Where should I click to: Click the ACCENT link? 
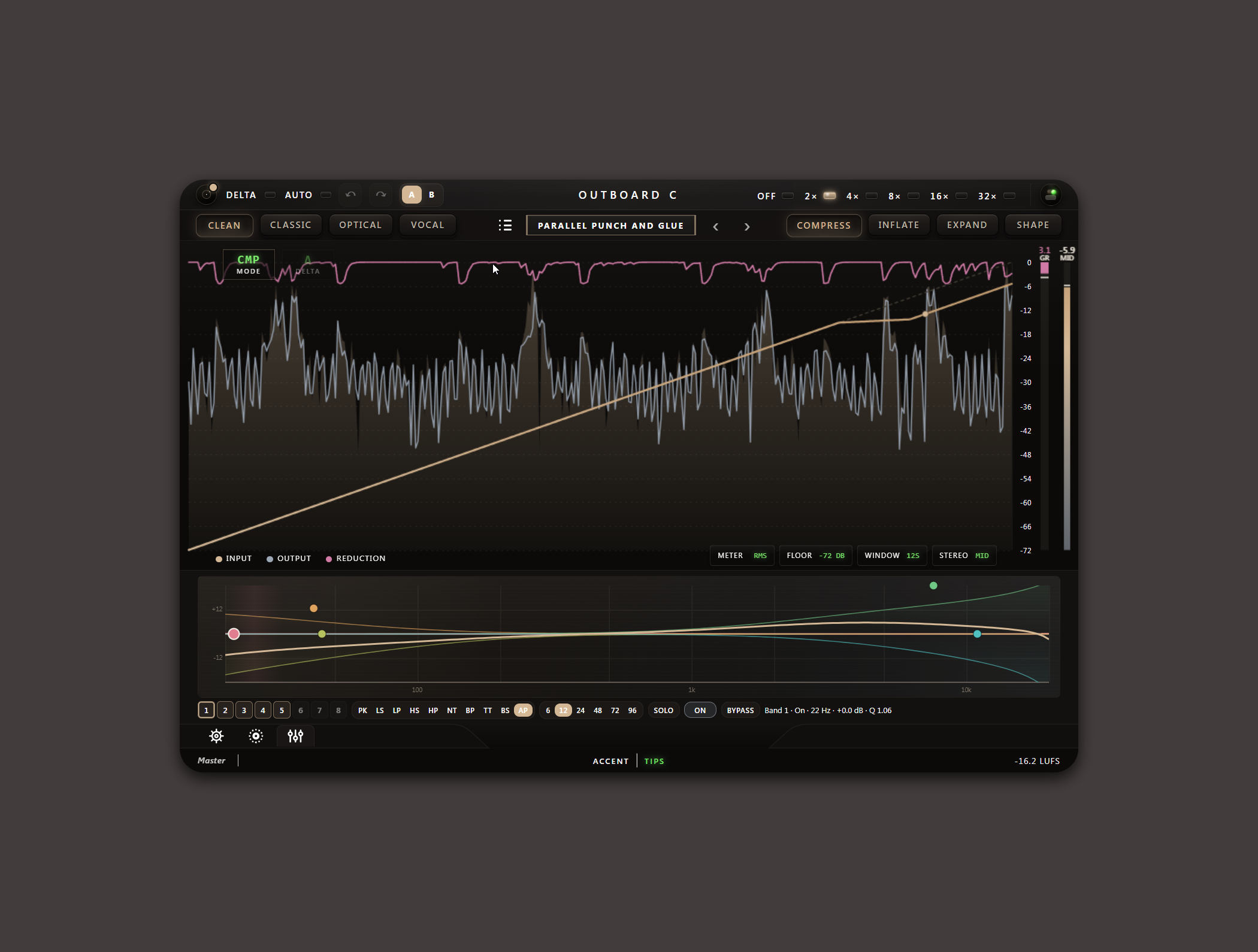pos(610,761)
